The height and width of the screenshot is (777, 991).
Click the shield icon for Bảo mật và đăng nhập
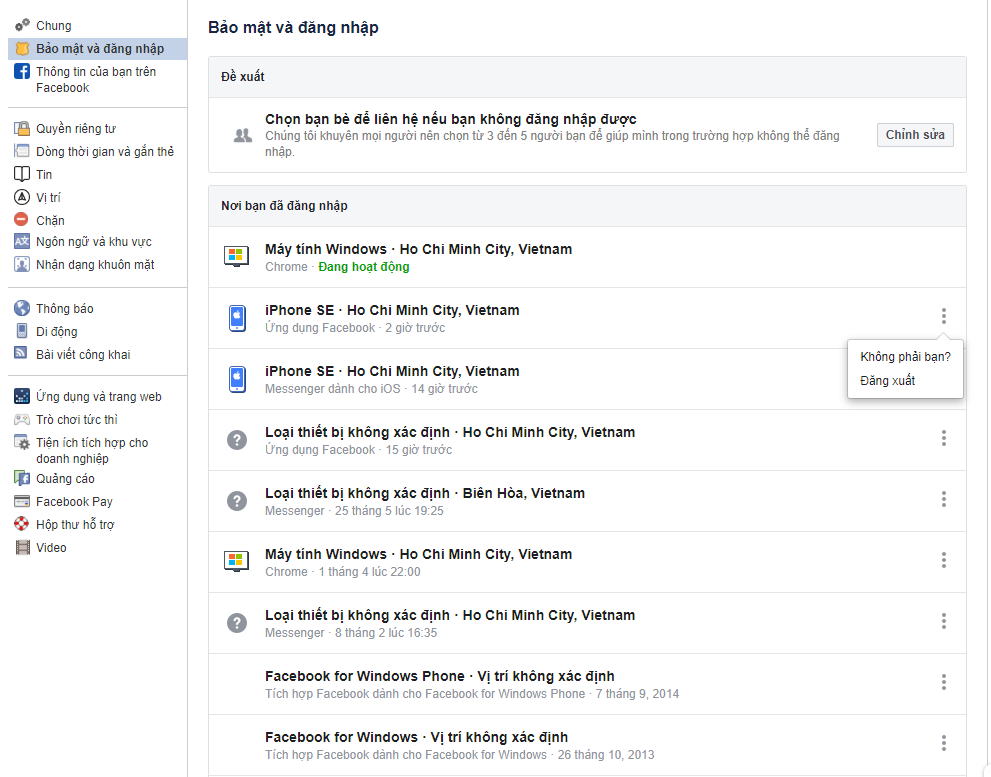(22, 49)
